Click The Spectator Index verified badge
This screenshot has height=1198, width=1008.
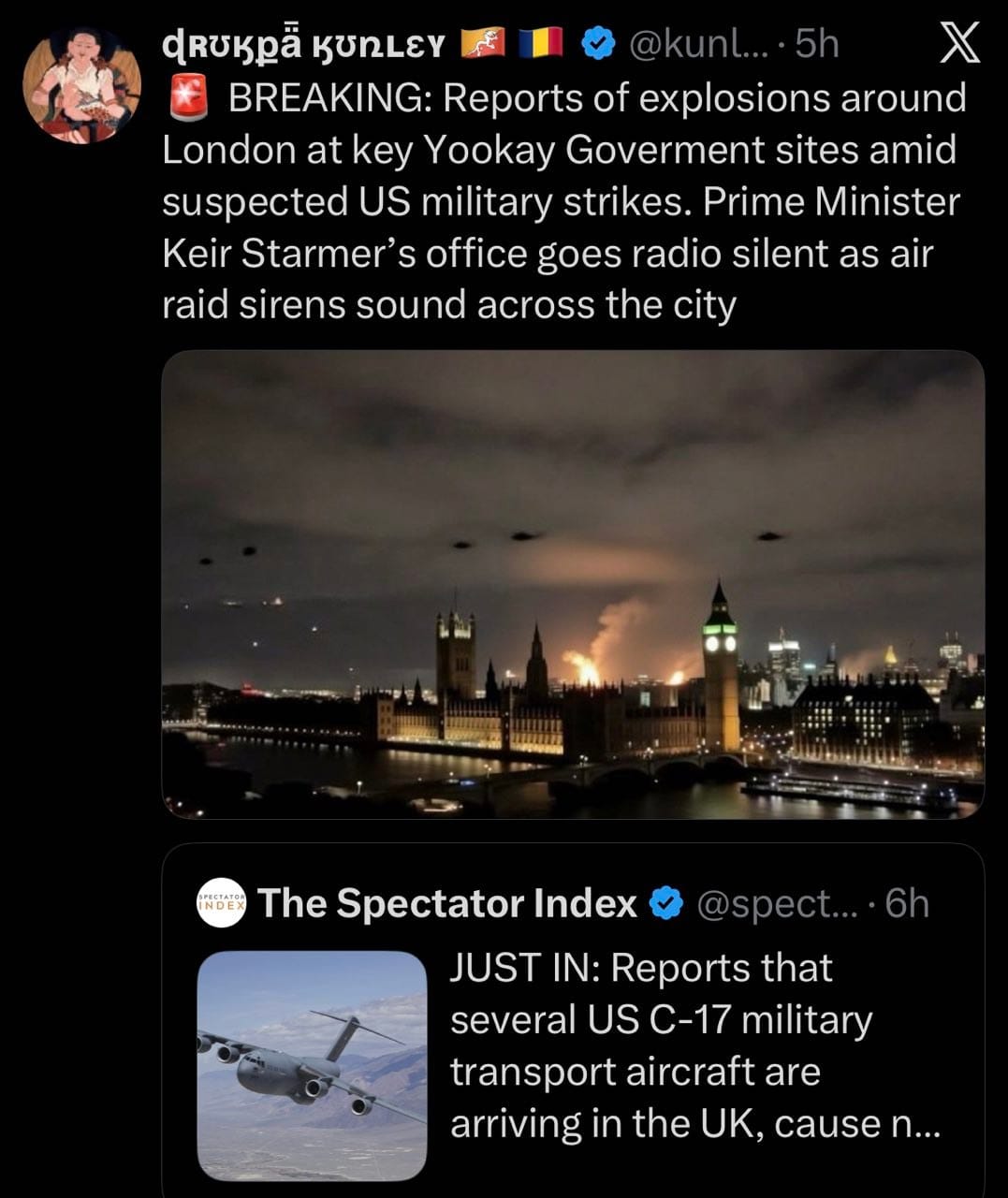point(665,903)
